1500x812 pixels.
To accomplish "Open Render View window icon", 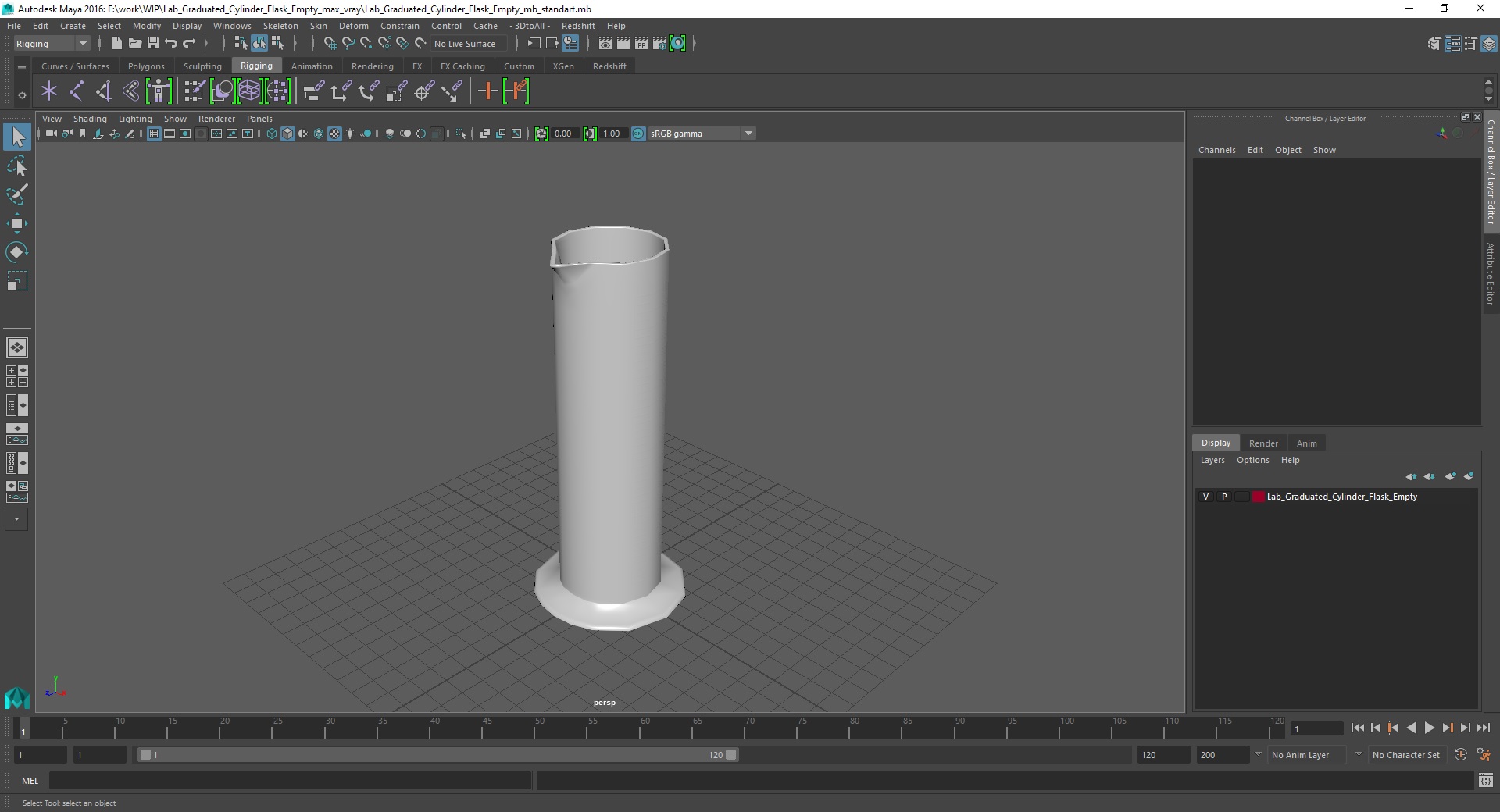I will click(605, 44).
